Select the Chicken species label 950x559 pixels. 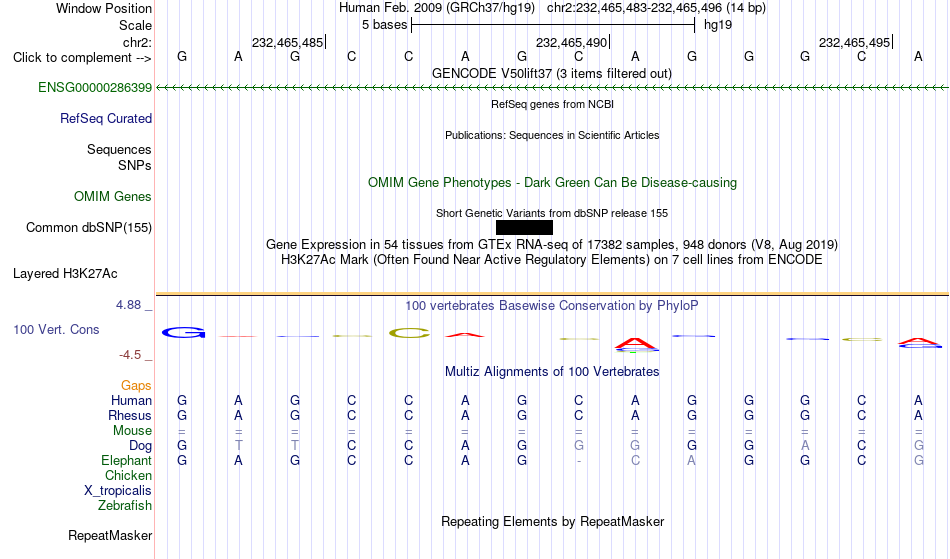[x=128, y=475]
